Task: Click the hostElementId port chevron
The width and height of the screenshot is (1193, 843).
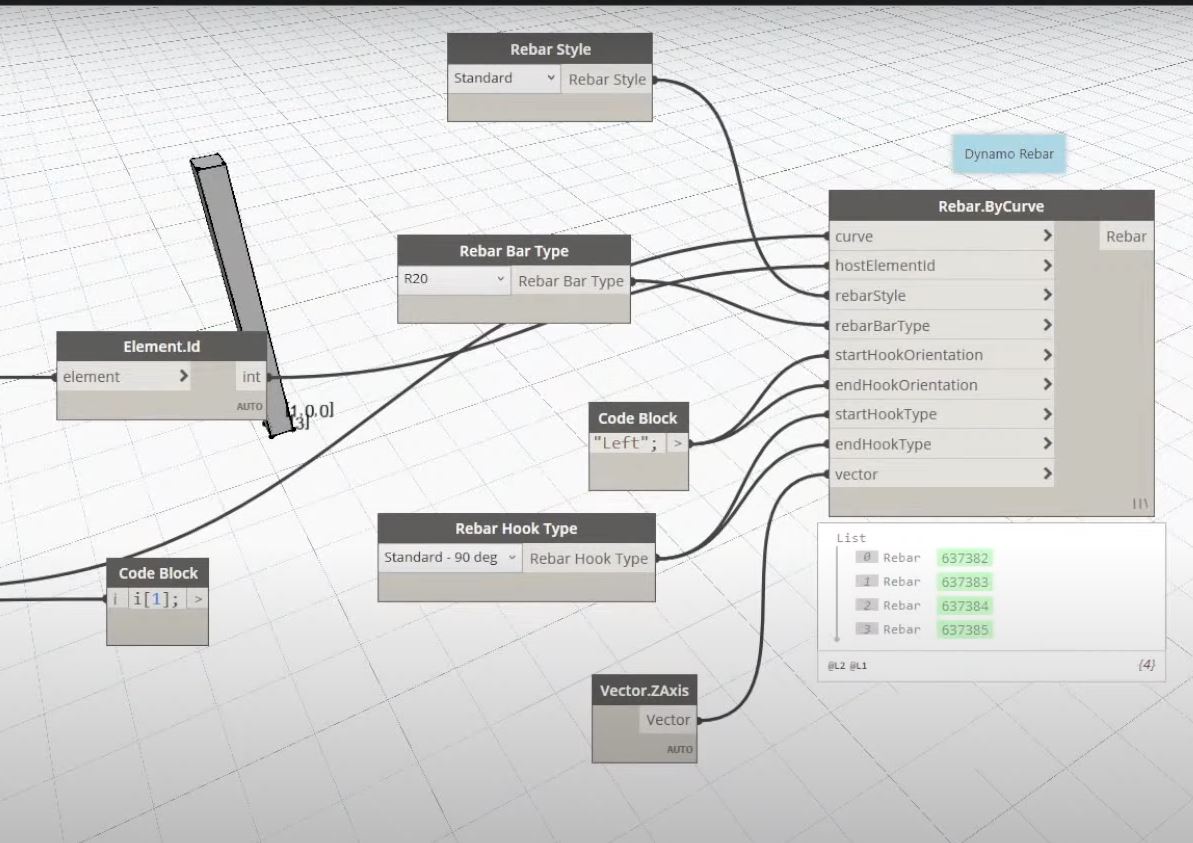Action: [x=1047, y=266]
